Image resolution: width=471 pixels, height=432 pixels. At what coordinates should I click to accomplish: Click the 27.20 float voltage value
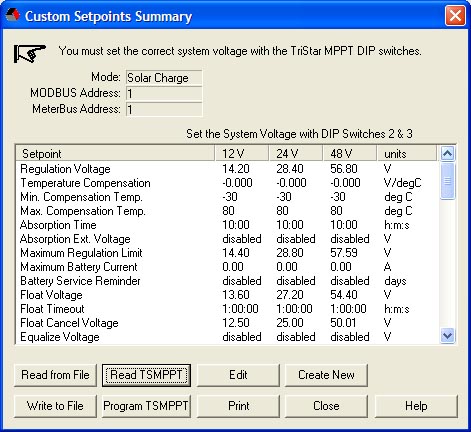[290, 295]
